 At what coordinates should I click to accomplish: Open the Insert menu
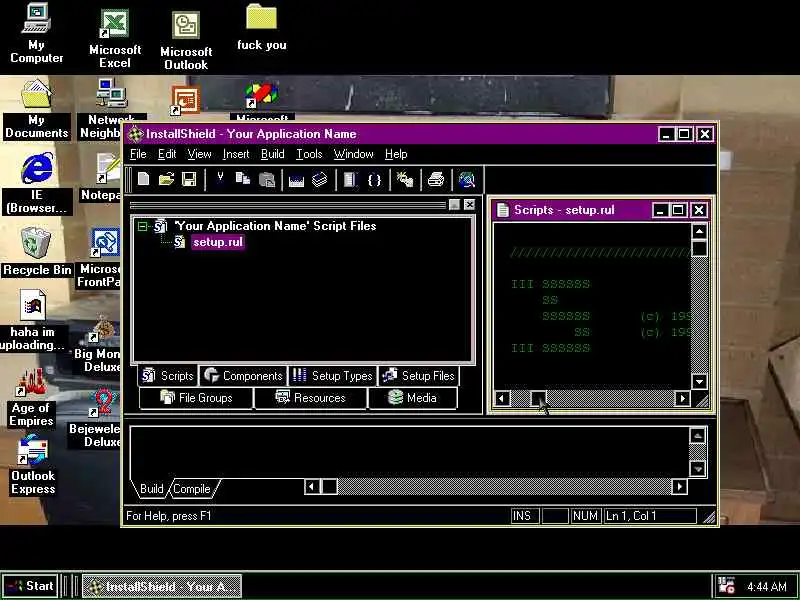(236, 154)
